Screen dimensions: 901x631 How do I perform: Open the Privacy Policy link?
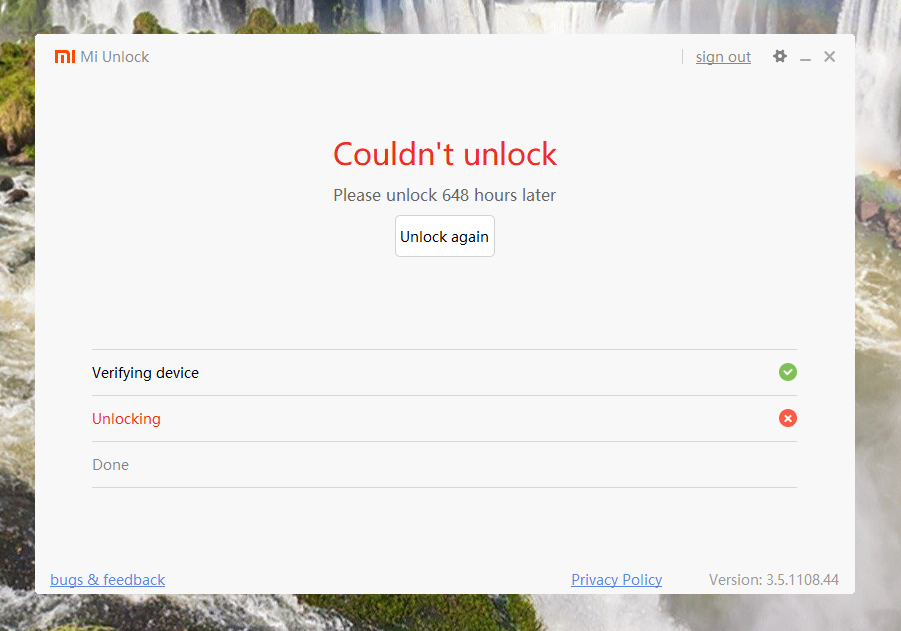(x=617, y=580)
